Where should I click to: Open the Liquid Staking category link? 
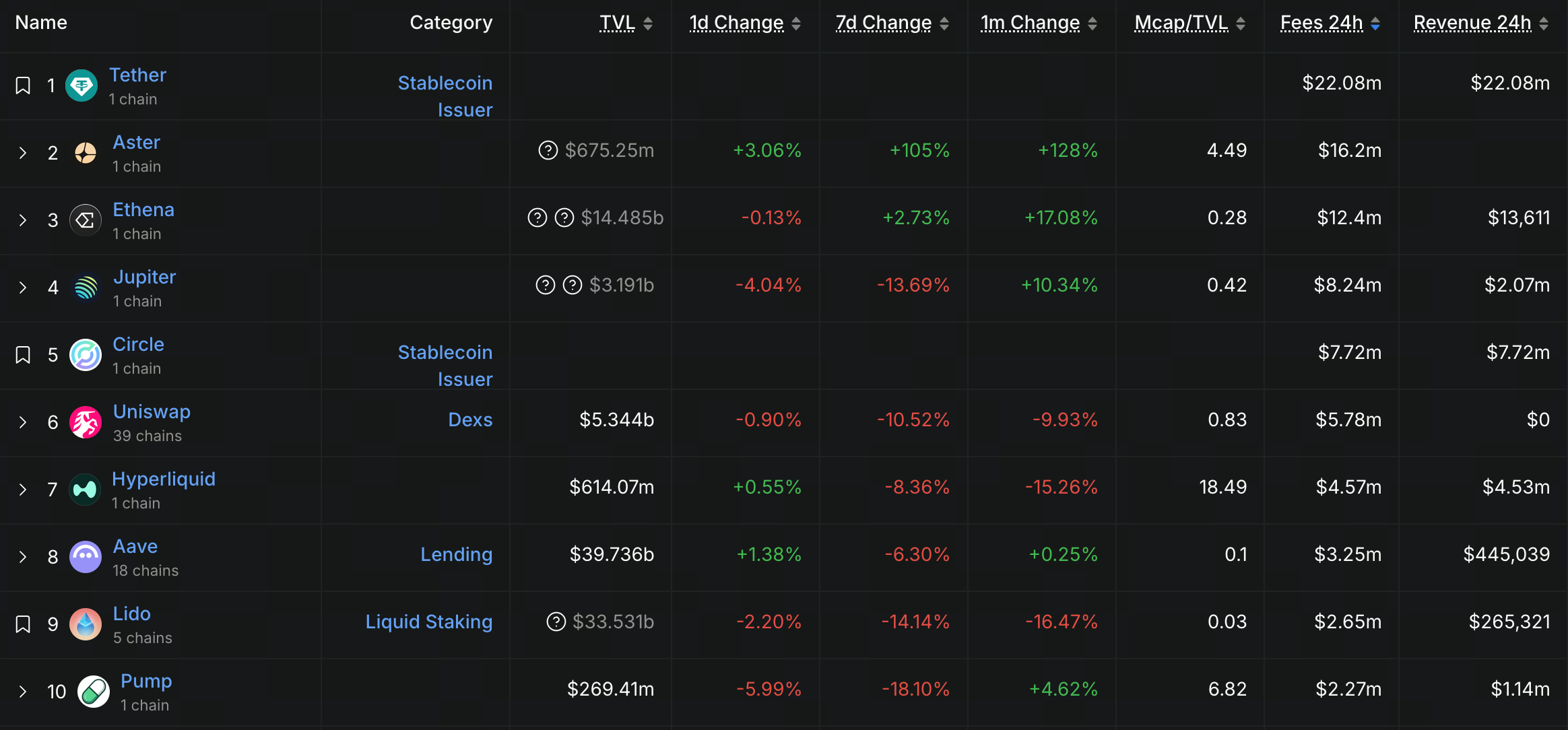[x=428, y=622]
